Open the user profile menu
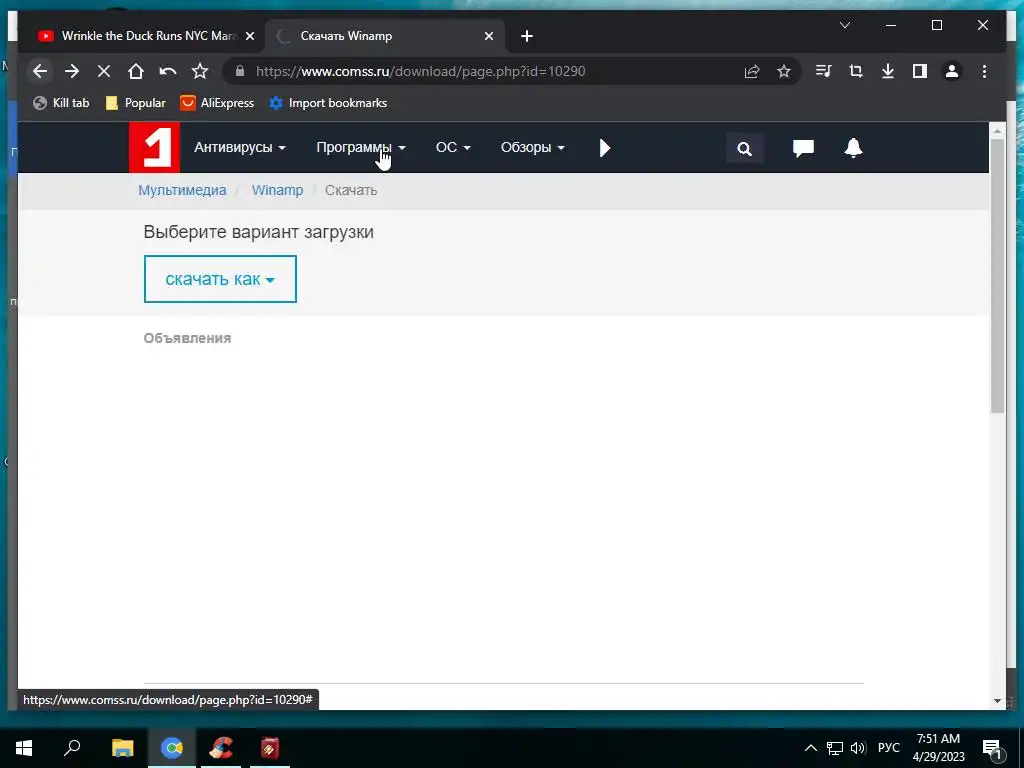1024x768 pixels. [x=952, y=71]
